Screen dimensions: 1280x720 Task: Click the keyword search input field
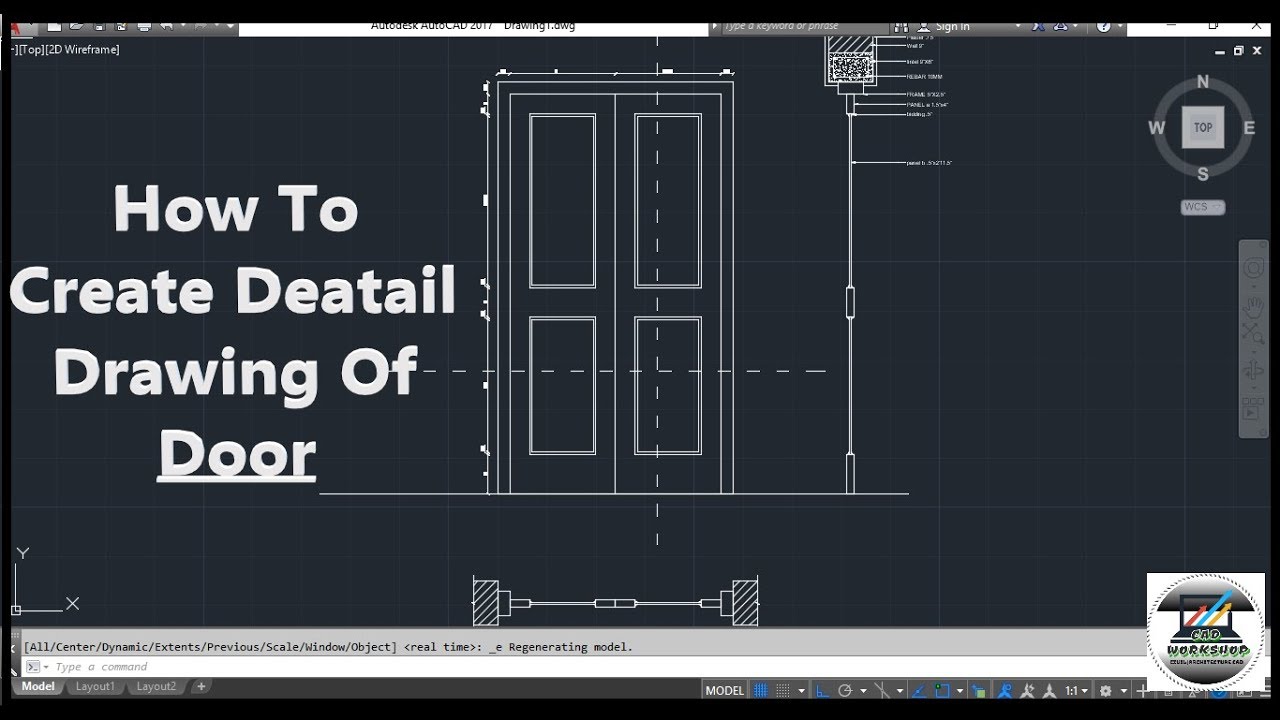click(x=805, y=27)
